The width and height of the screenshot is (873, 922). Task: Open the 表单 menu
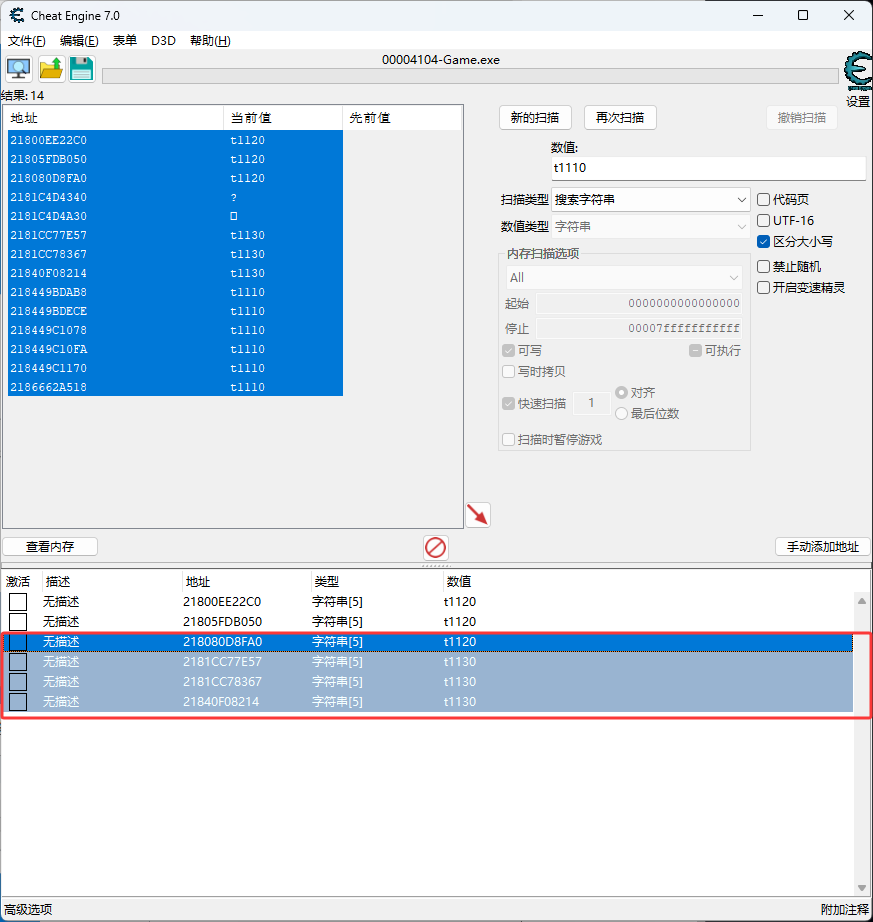[125, 41]
